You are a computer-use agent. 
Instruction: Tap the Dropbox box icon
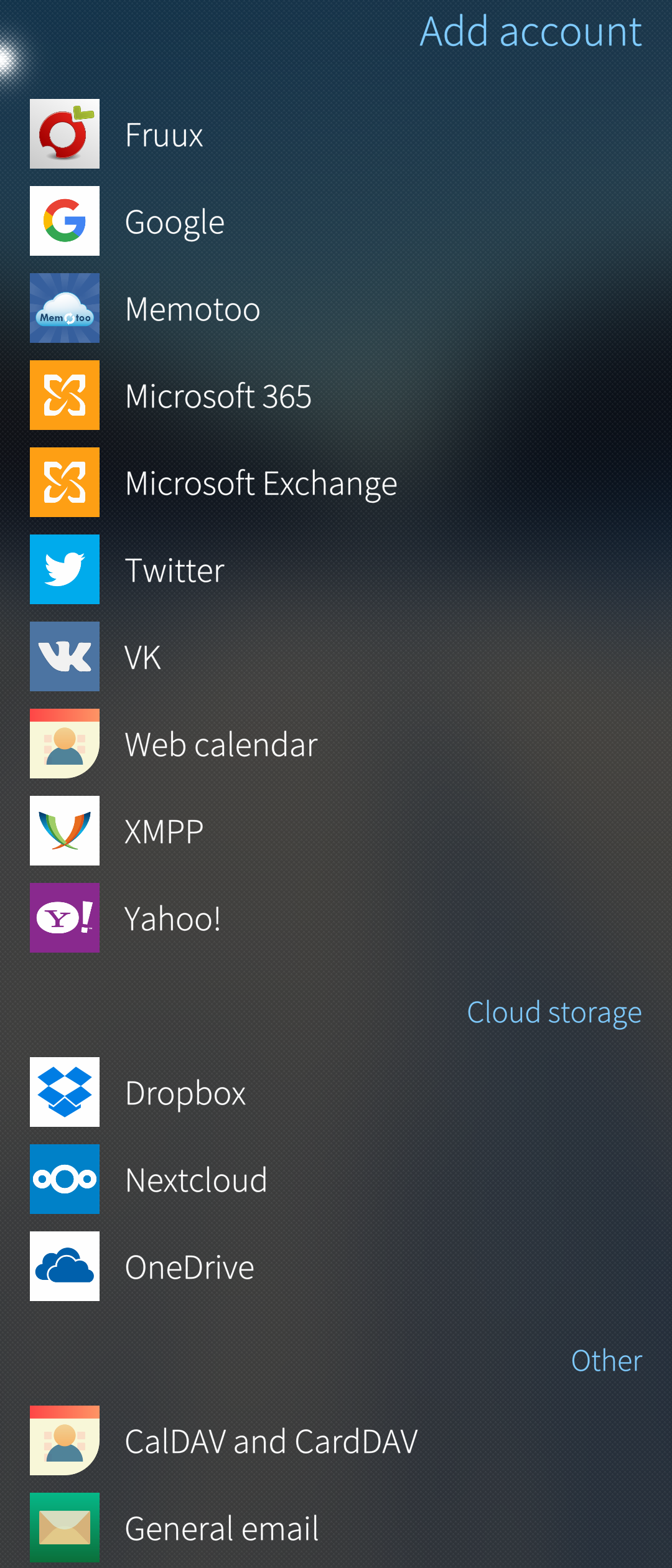tap(65, 1092)
